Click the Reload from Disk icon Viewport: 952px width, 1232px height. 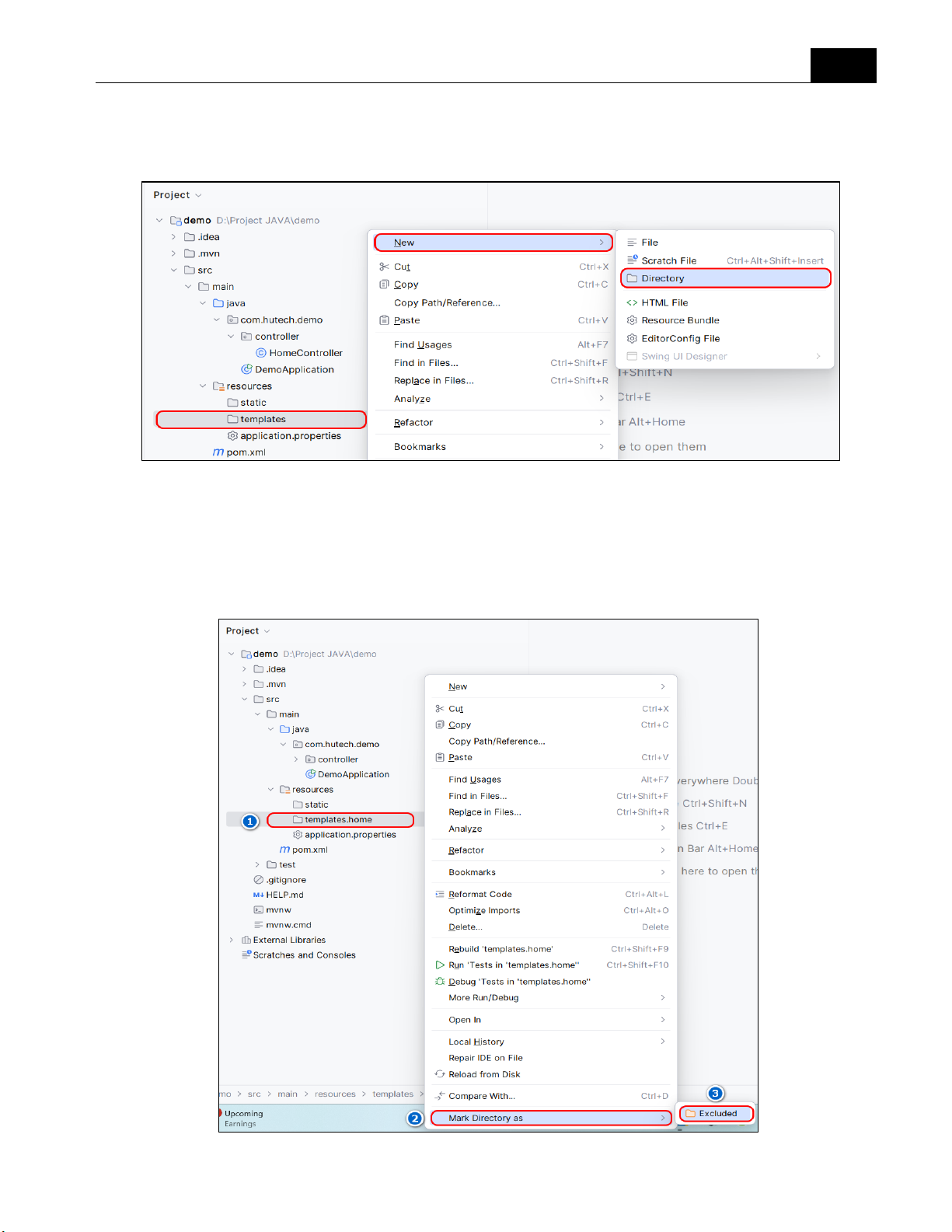440,1075
